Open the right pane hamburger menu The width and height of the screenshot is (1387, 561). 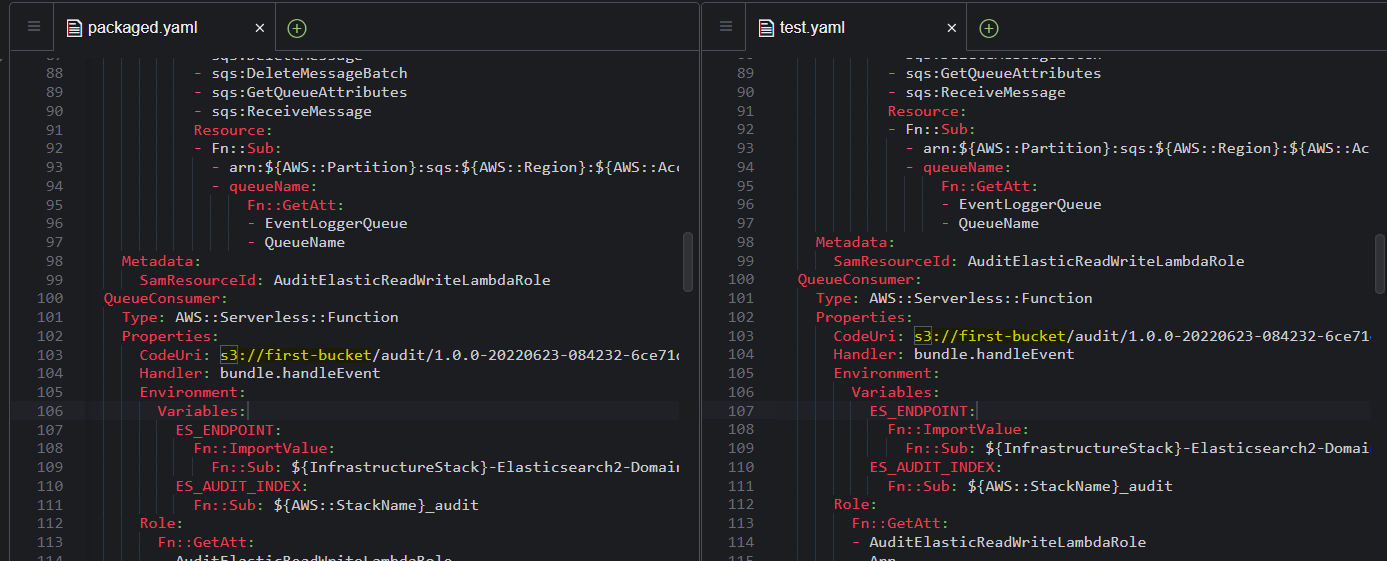point(726,27)
